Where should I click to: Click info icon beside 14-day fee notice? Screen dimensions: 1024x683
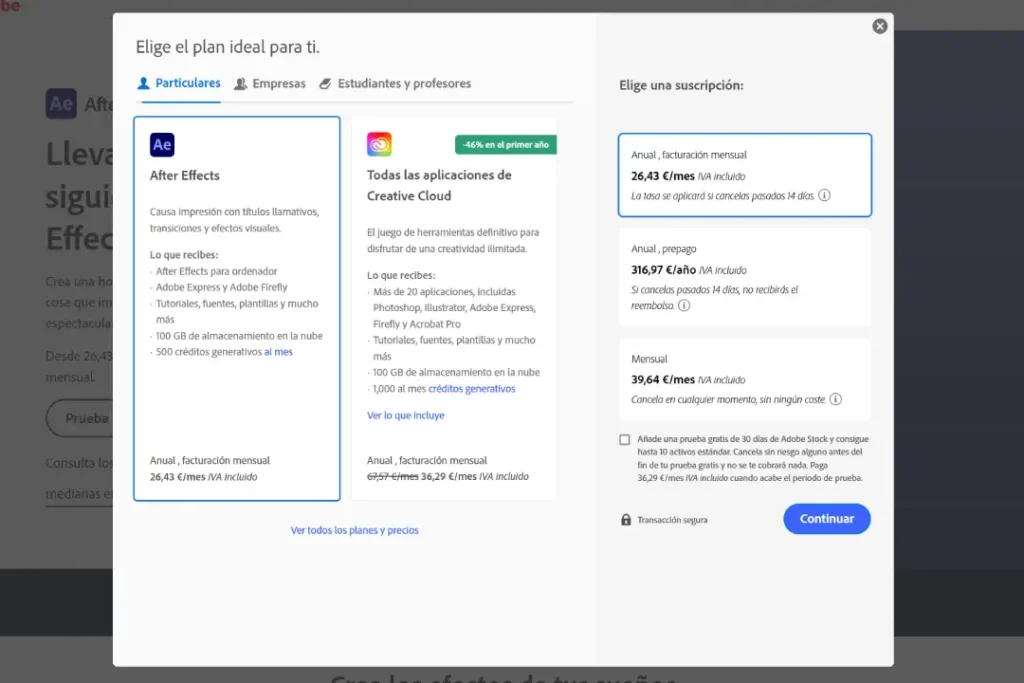click(x=824, y=196)
